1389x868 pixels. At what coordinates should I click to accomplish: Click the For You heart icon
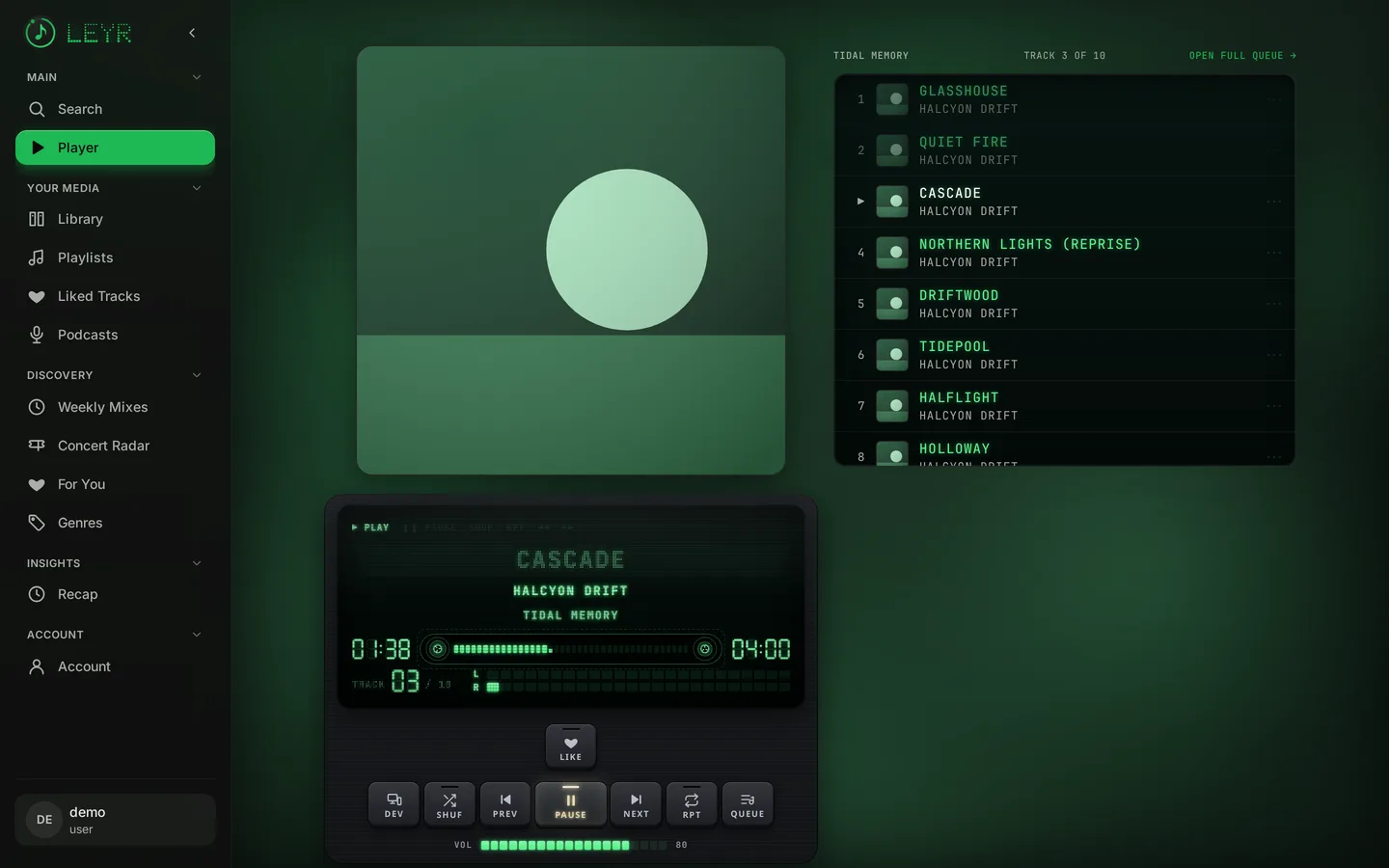click(x=37, y=484)
